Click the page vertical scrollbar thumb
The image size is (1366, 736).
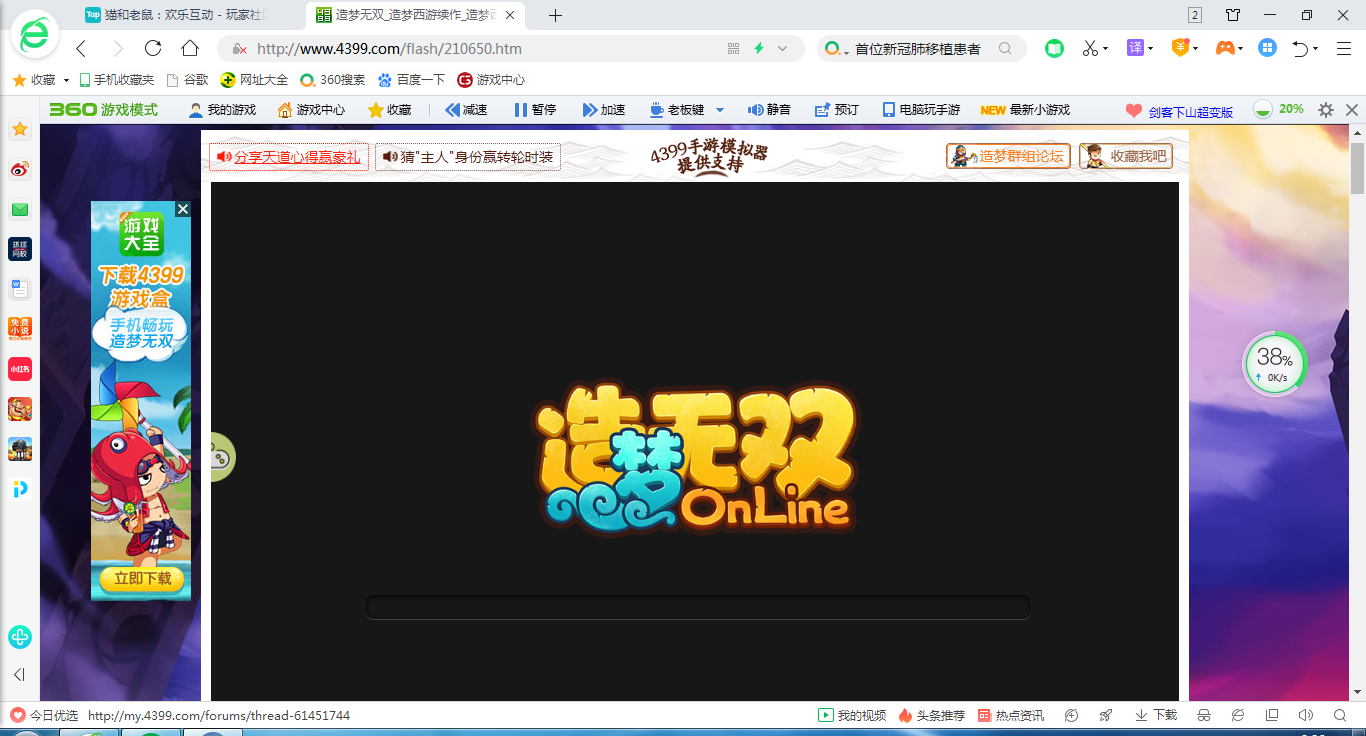click(1357, 168)
